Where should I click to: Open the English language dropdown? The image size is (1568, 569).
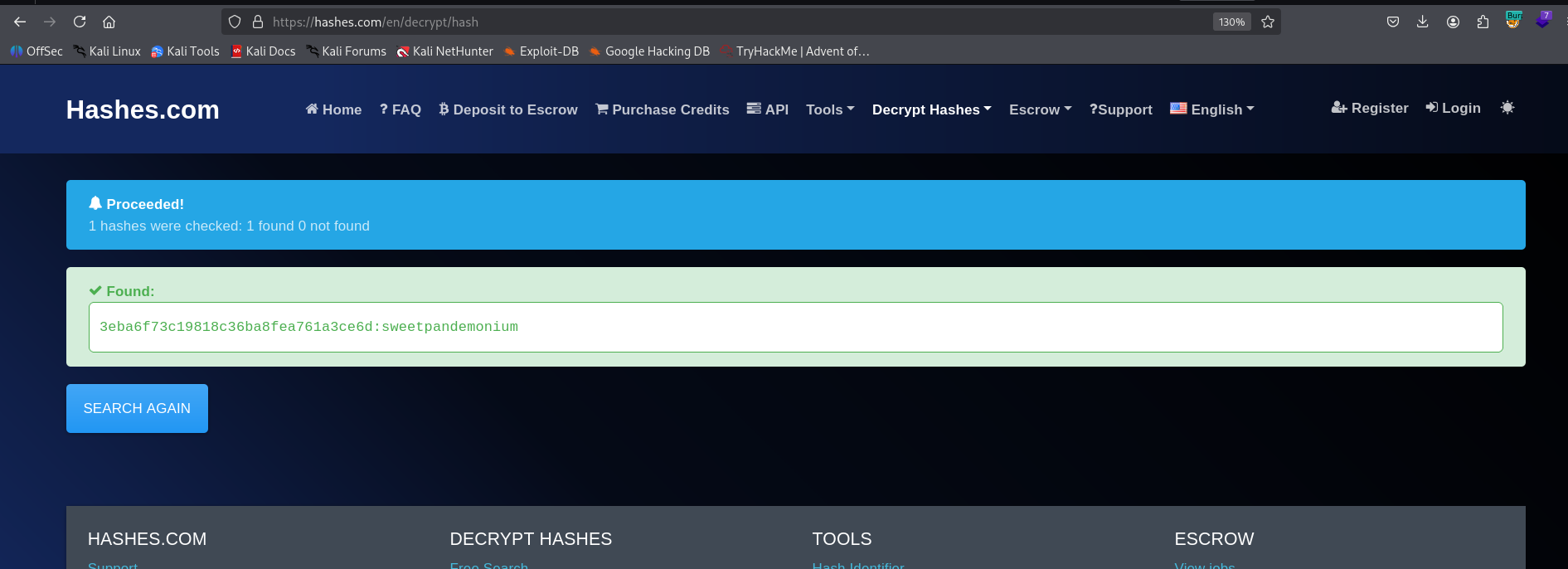click(1212, 109)
